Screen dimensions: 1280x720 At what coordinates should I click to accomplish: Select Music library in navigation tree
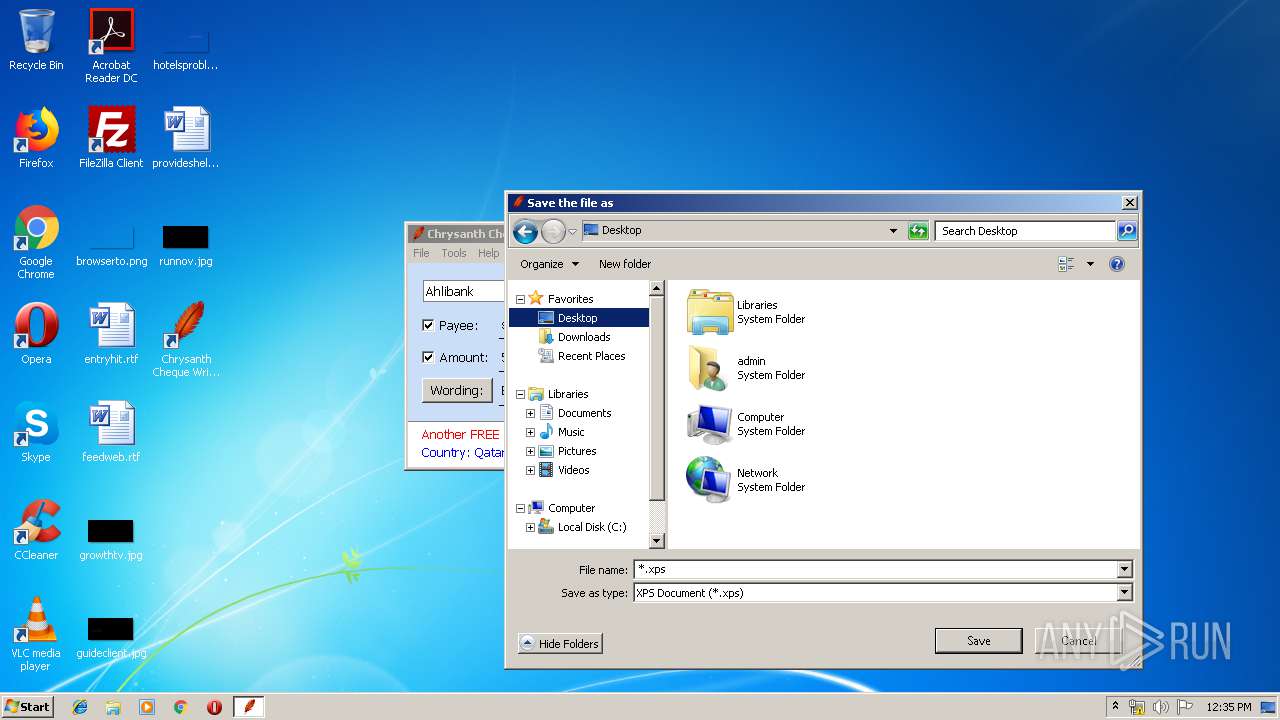[x=562, y=432]
